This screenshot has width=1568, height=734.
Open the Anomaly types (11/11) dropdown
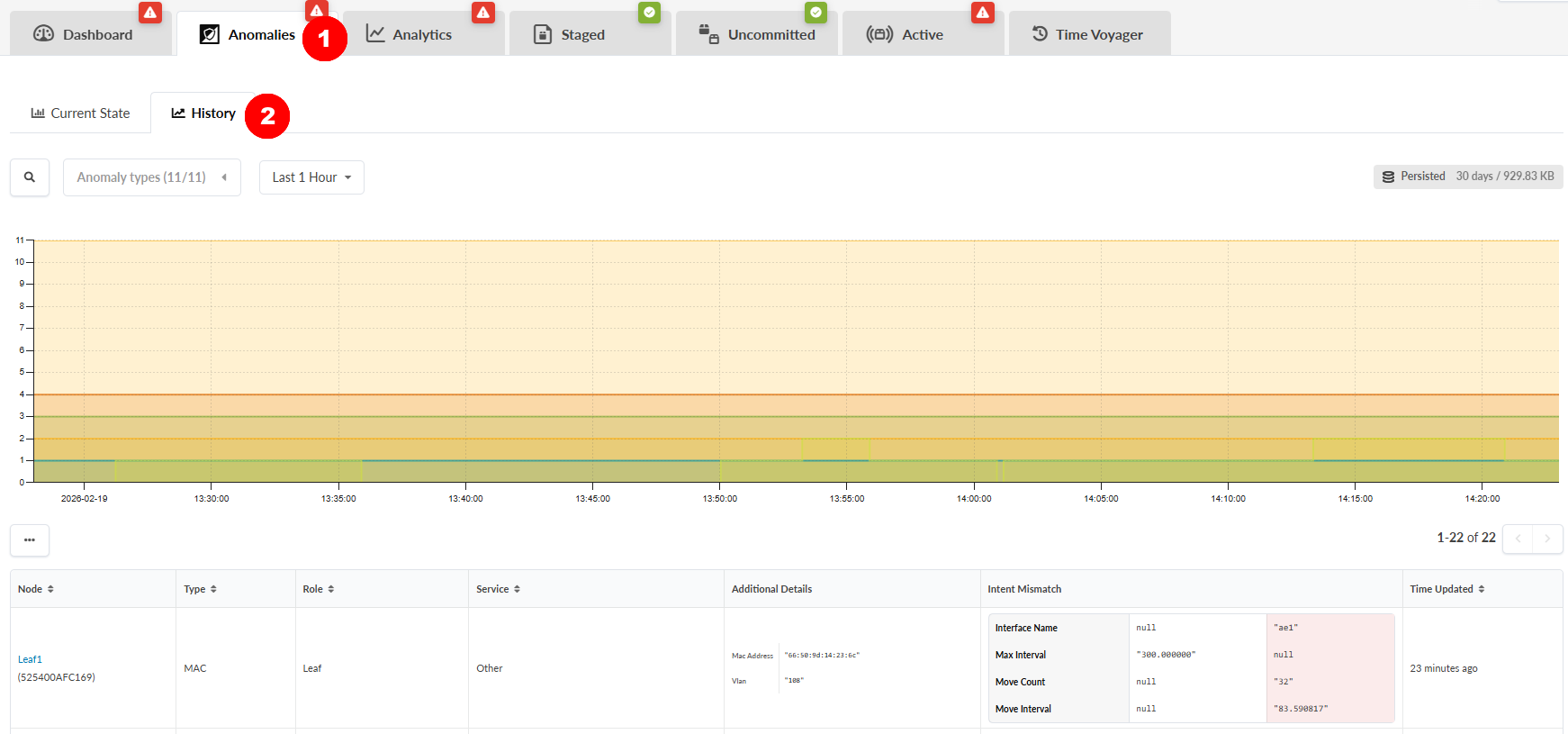pos(152,177)
